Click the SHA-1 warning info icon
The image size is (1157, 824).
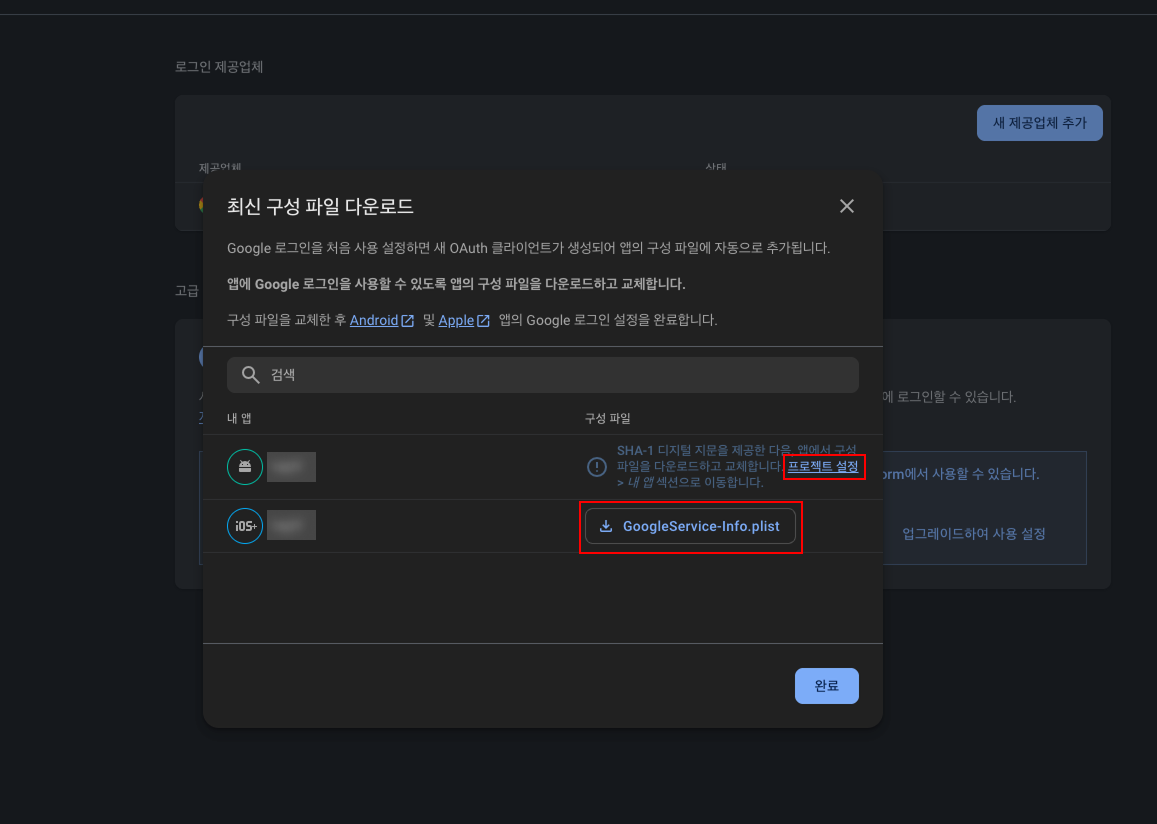pyautogui.click(x=596, y=467)
